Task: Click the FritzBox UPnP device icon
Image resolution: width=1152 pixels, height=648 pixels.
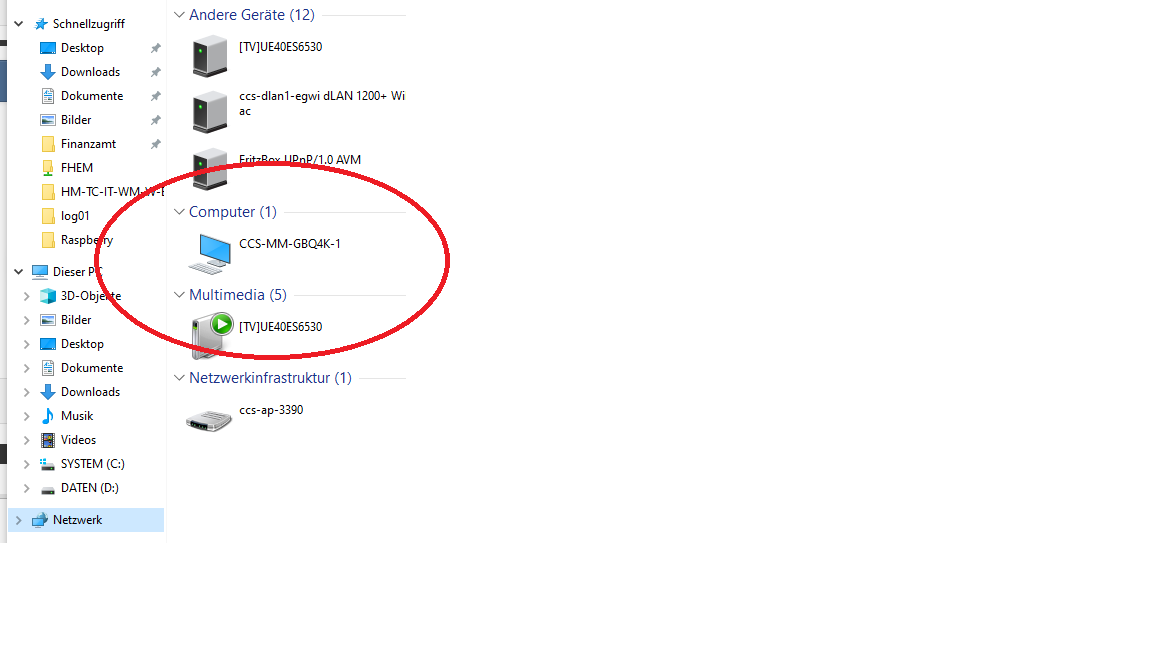Action: pyautogui.click(x=210, y=169)
